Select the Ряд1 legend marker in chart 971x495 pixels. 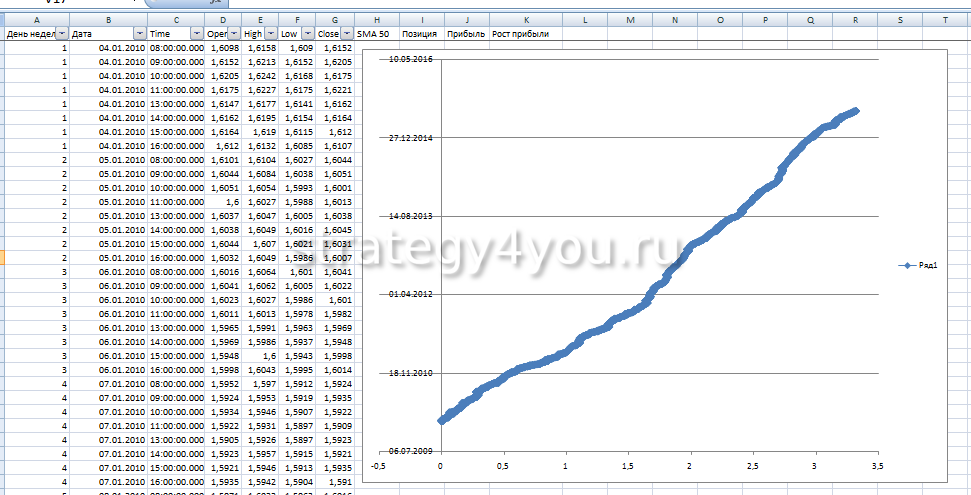907,265
